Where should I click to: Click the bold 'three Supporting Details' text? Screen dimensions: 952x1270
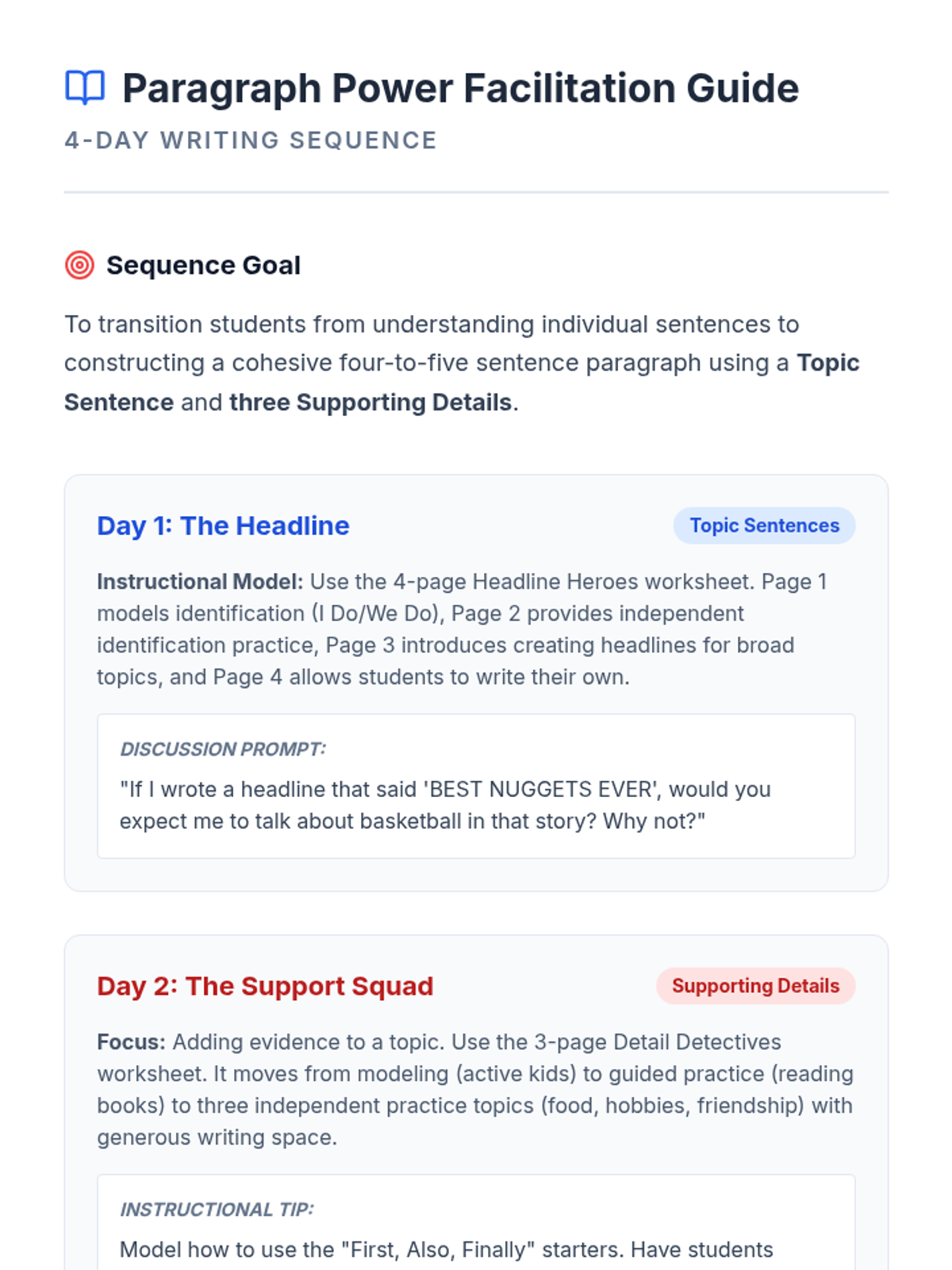point(370,402)
